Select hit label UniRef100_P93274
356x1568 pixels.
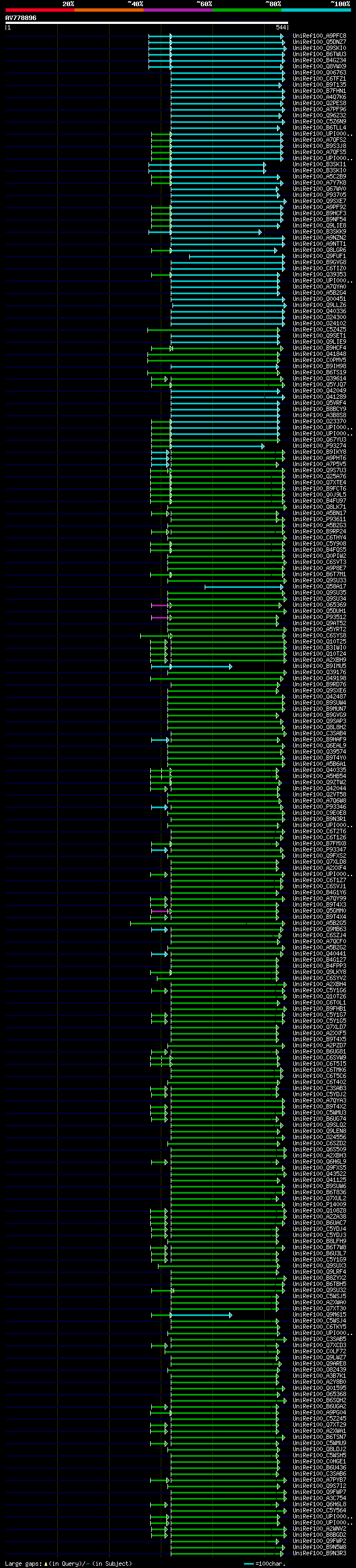pyautogui.click(x=319, y=446)
